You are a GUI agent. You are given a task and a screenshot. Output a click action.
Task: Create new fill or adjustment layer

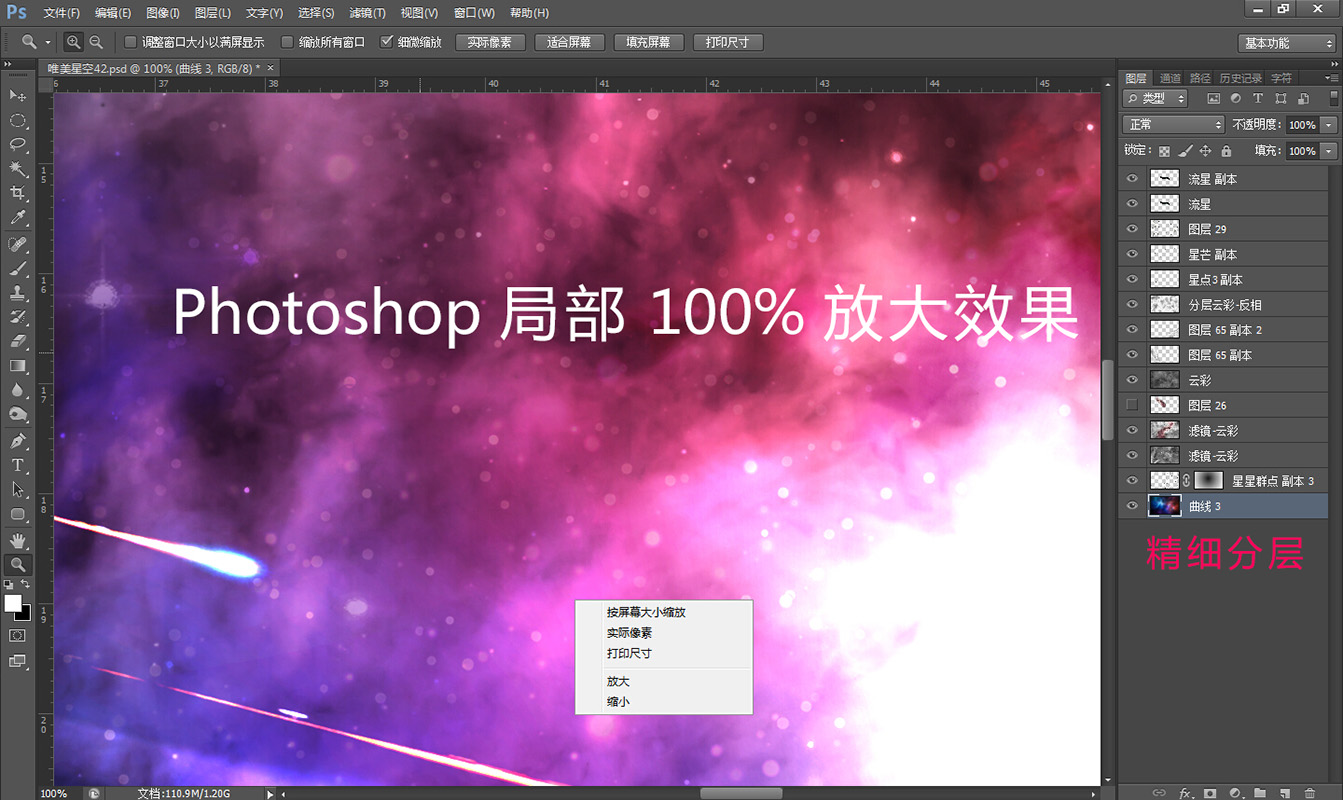point(1235,793)
